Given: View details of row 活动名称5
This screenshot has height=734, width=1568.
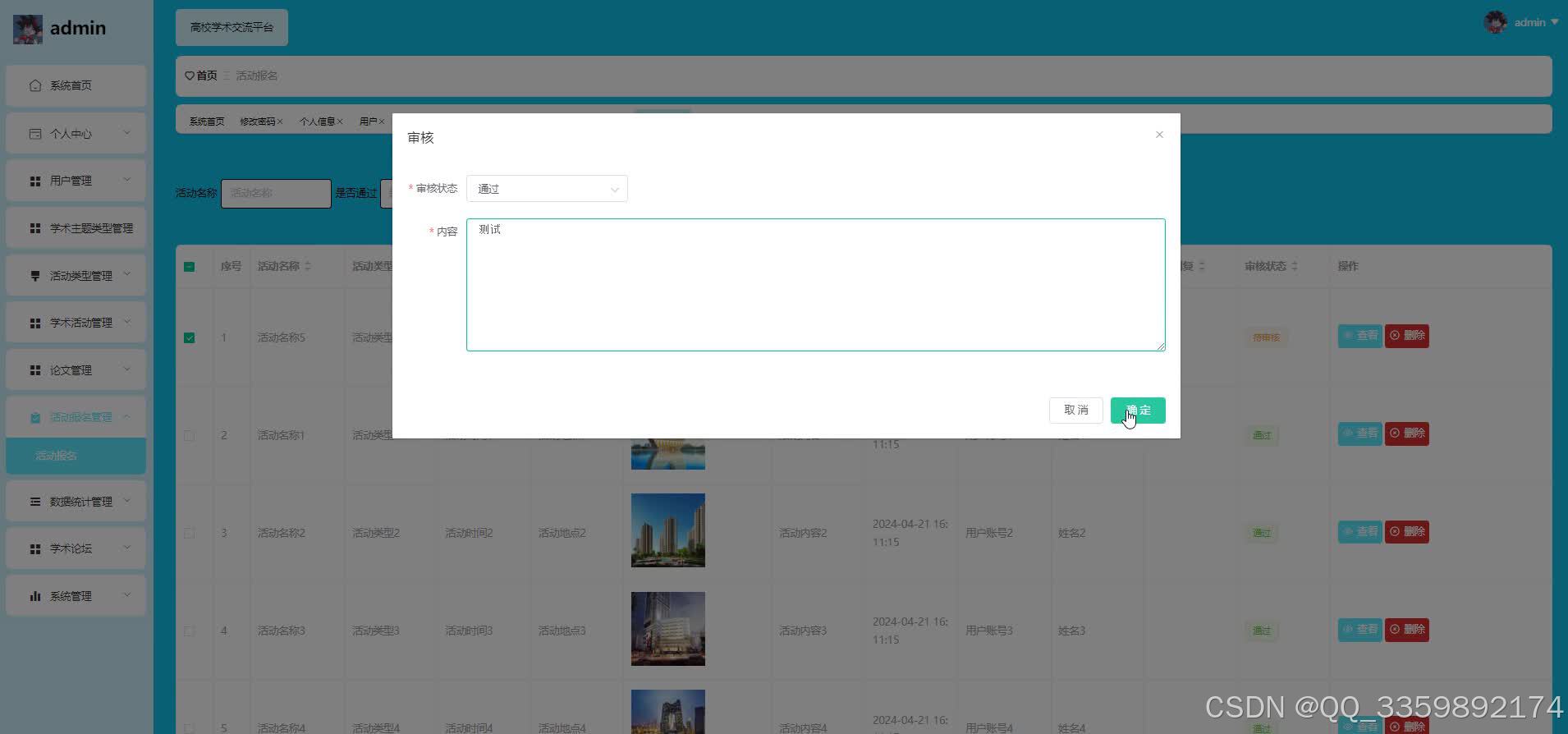Looking at the screenshot, I should click(1359, 336).
